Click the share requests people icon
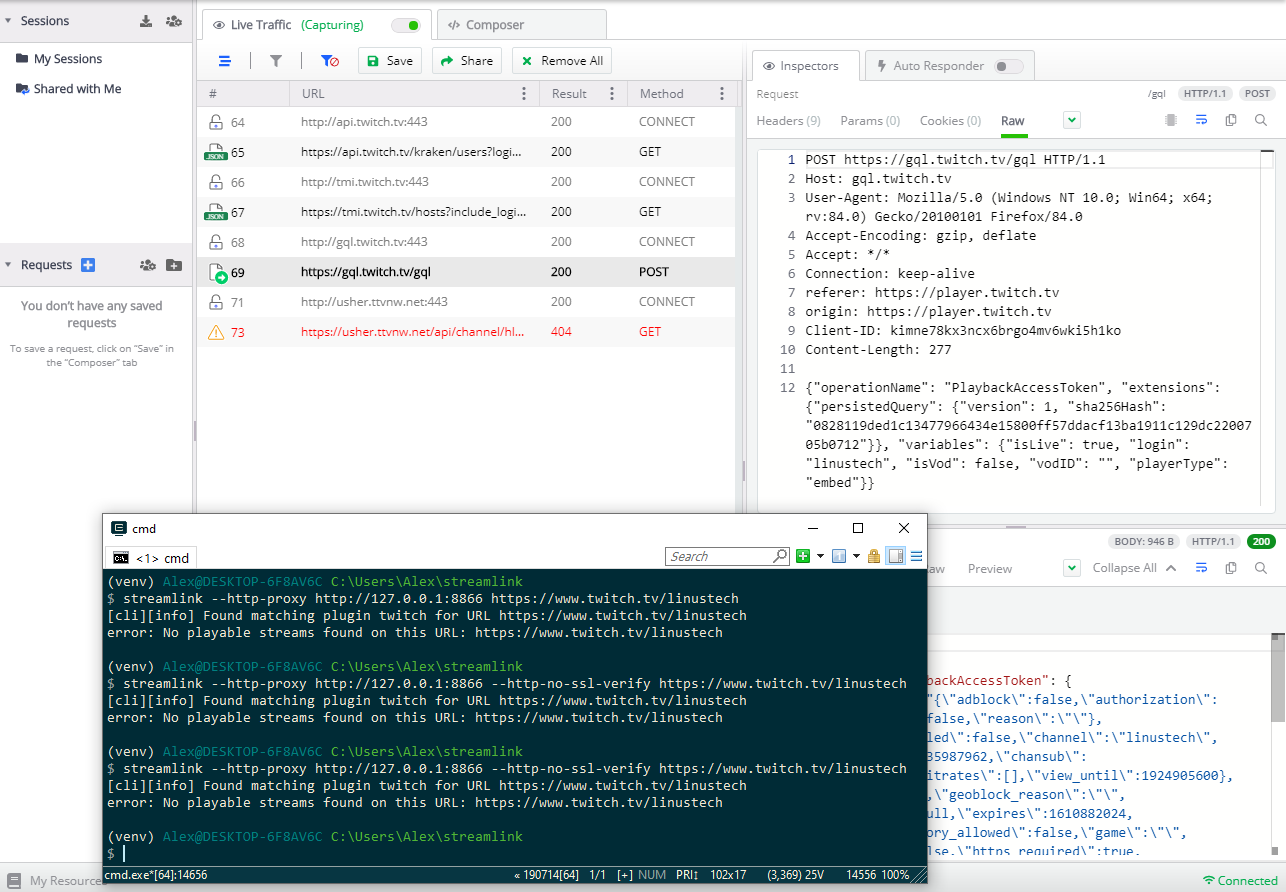Screen dimensions: 1286x892 tap(148, 265)
